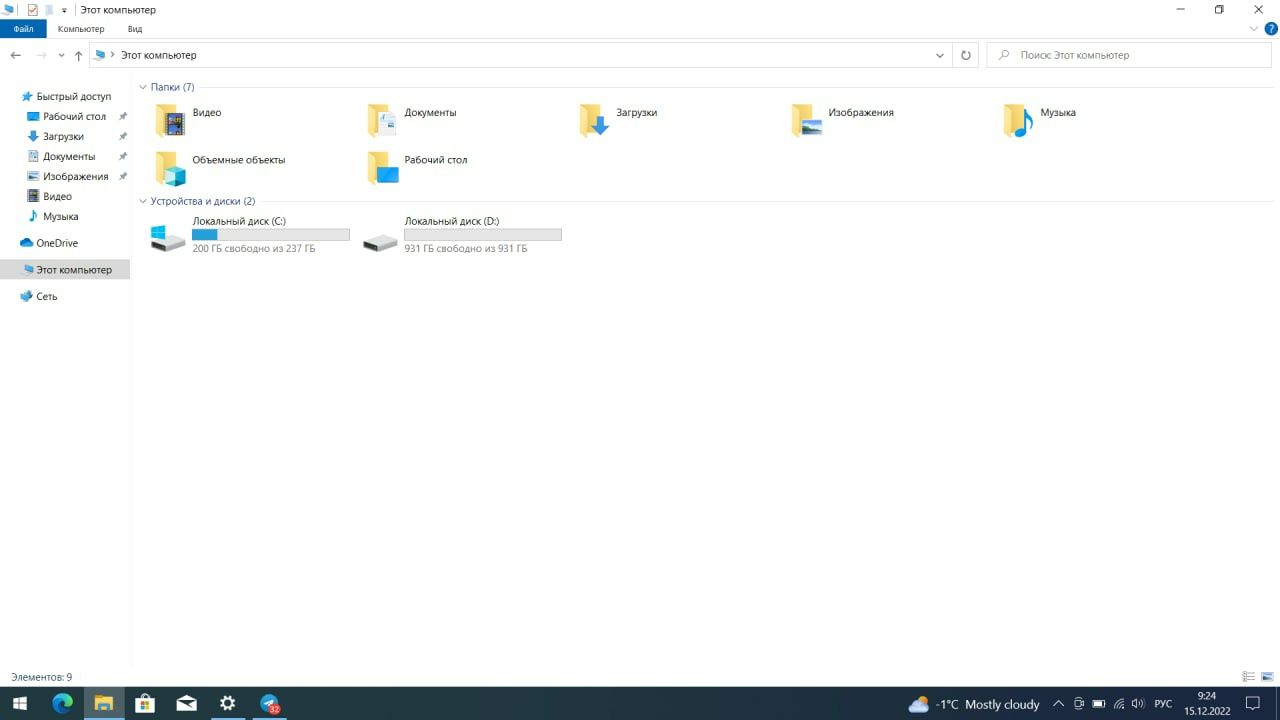Open Telegram from the taskbar
Screen dimensions: 1280x720
[x=269, y=703]
